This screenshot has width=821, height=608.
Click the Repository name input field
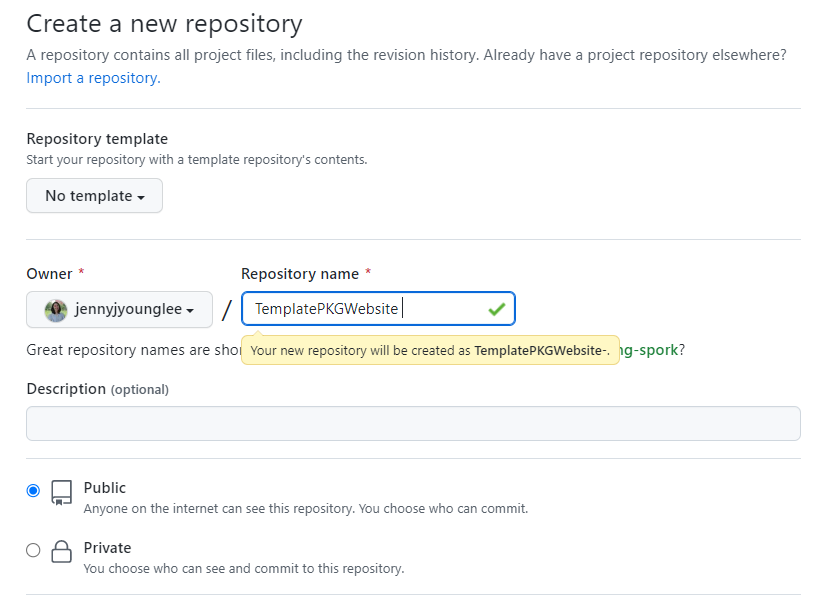378,308
